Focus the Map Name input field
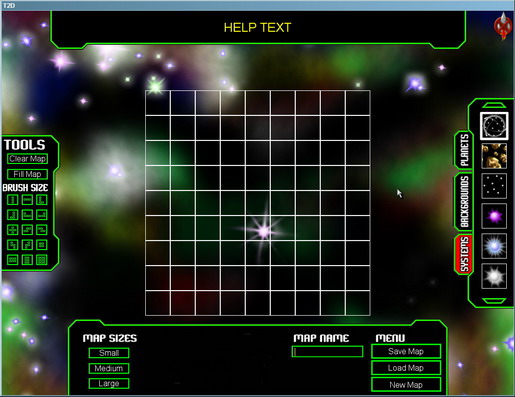The image size is (515, 397). [327, 352]
